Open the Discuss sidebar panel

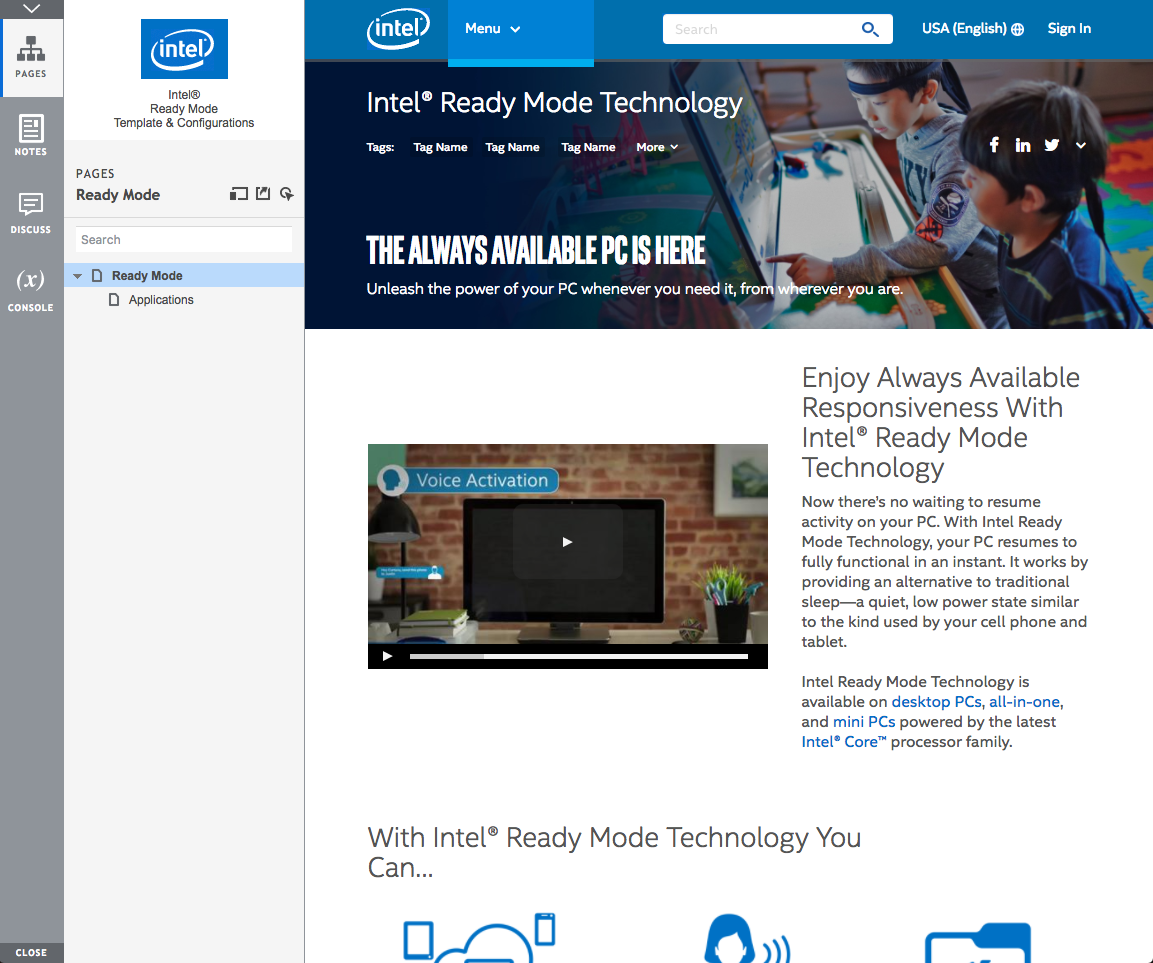pos(31,213)
